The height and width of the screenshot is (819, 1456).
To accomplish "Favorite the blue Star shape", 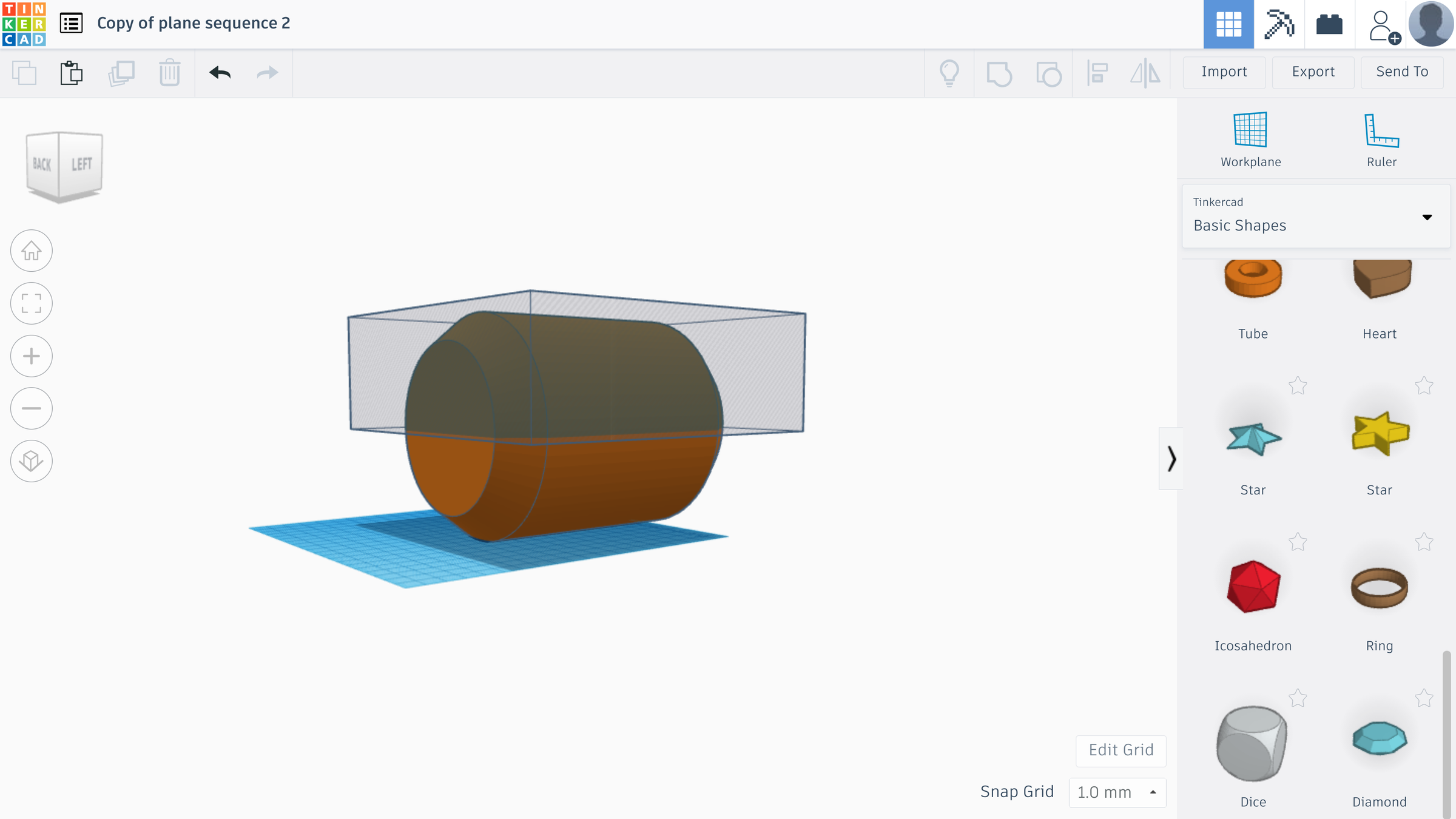I will [1298, 386].
